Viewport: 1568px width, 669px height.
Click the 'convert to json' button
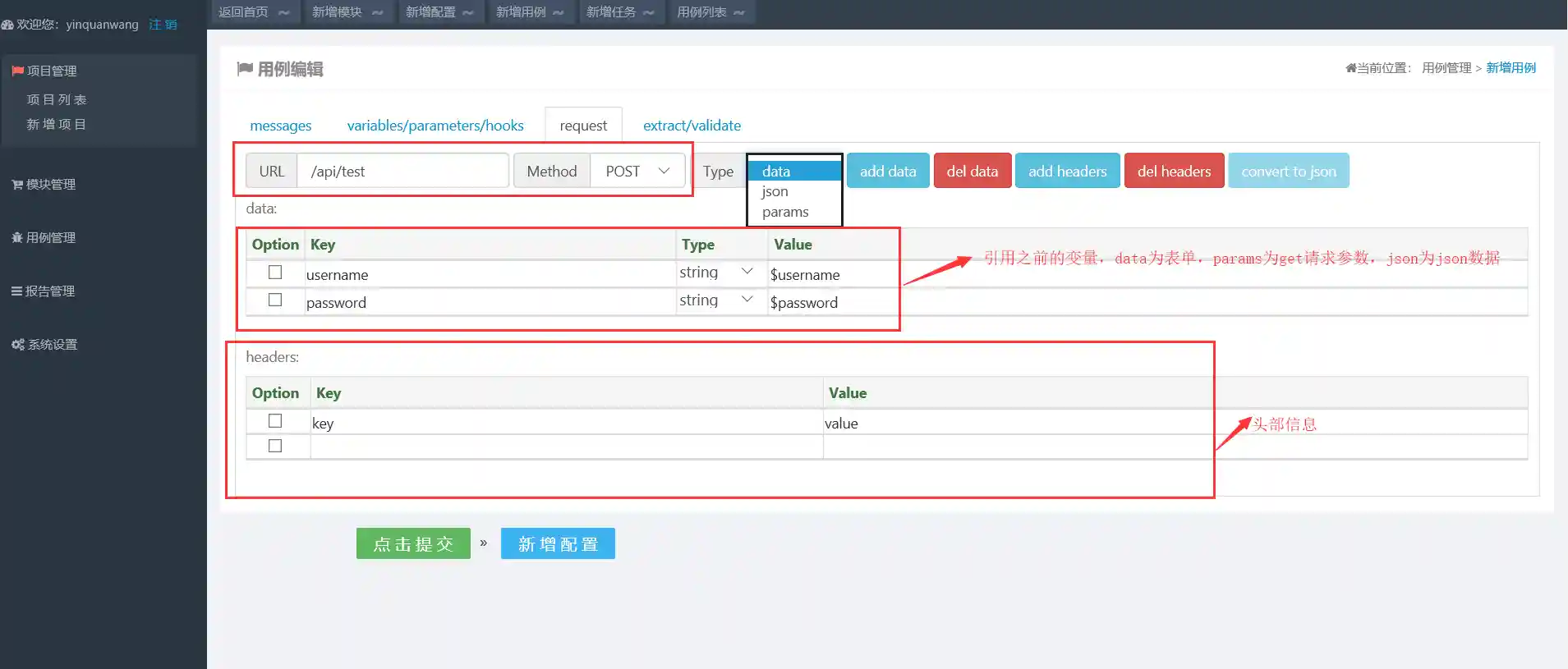pos(1289,171)
